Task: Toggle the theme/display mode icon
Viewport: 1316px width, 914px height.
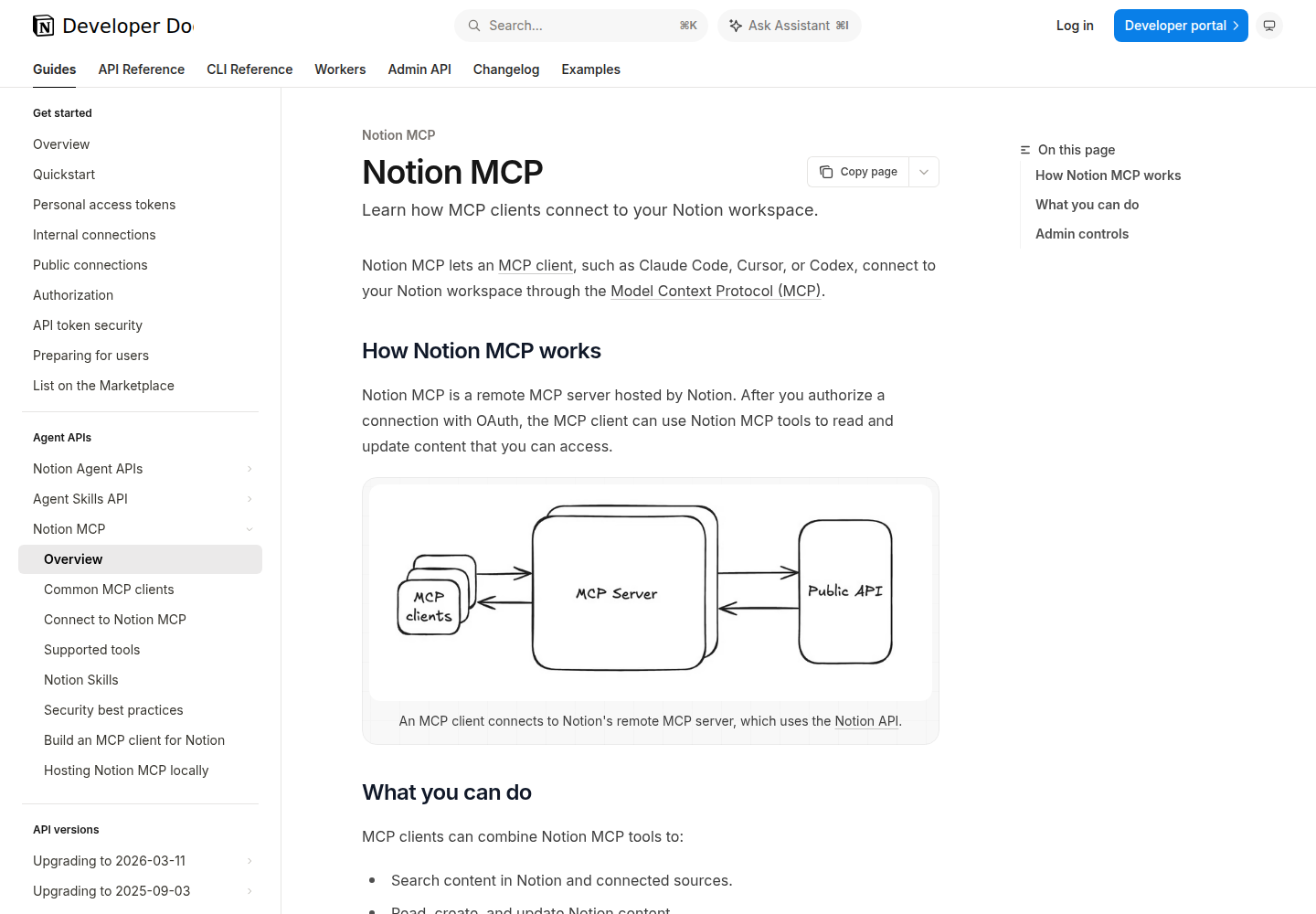Action: 1269,26
